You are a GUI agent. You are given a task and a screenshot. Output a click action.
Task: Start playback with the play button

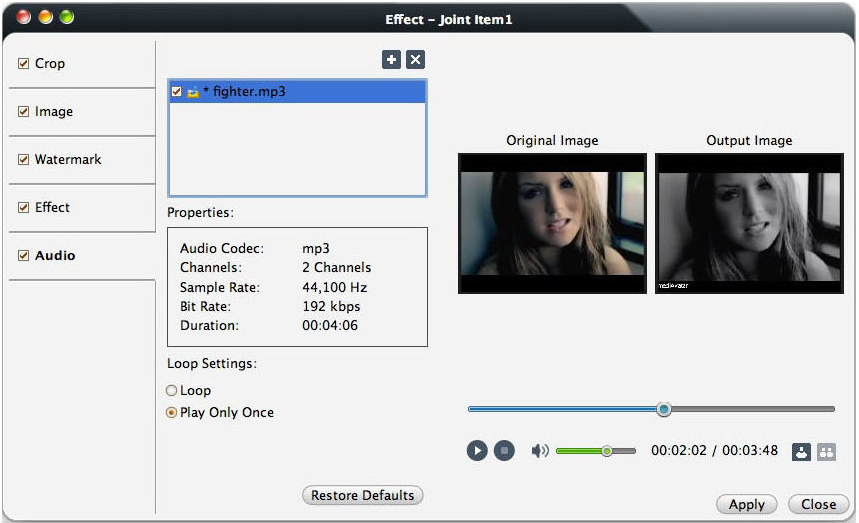pyautogui.click(x=477, y=451)
